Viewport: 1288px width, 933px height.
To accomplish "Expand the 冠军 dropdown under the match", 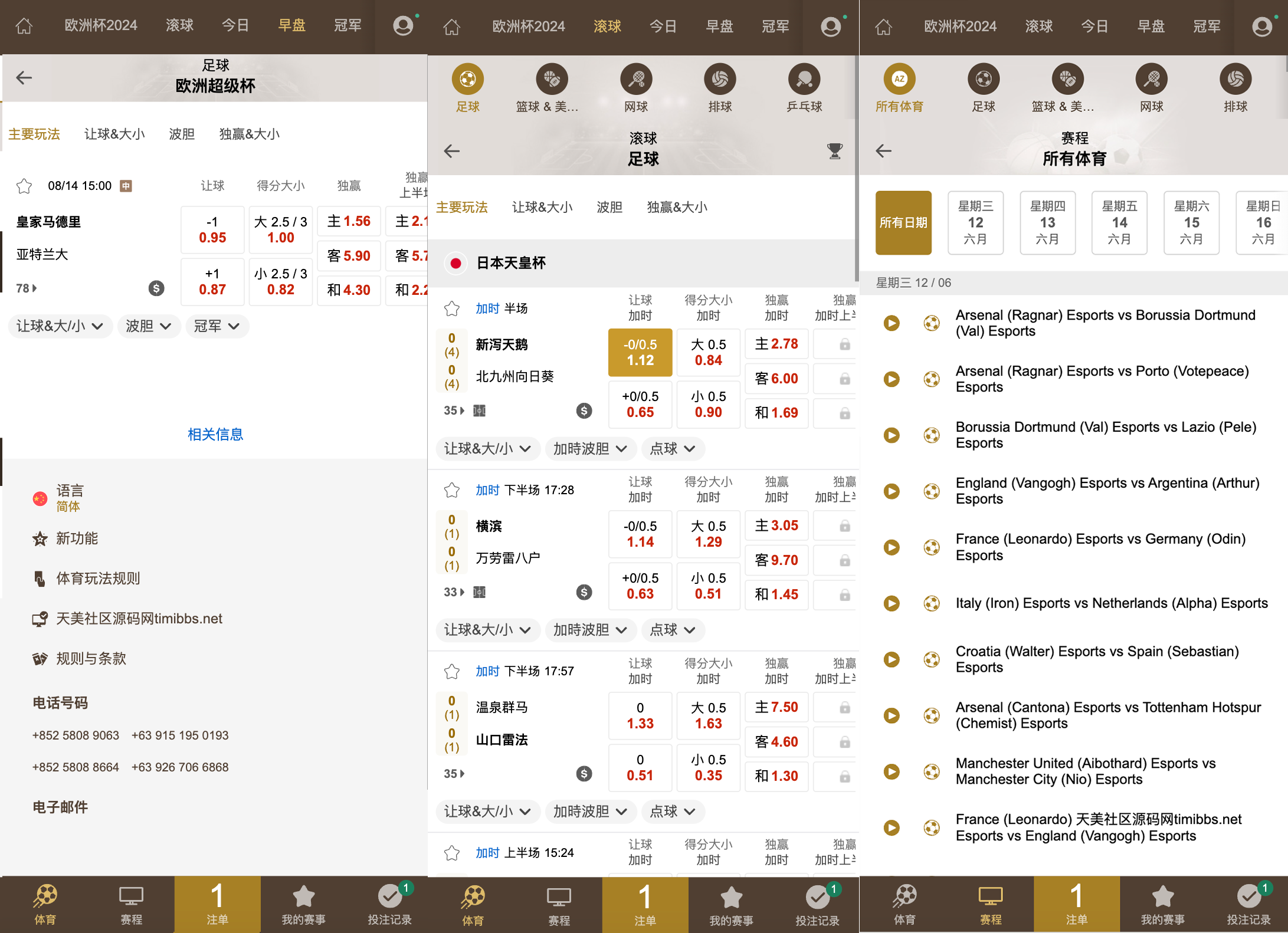I will pyautogui.click(x=217, y=326).
